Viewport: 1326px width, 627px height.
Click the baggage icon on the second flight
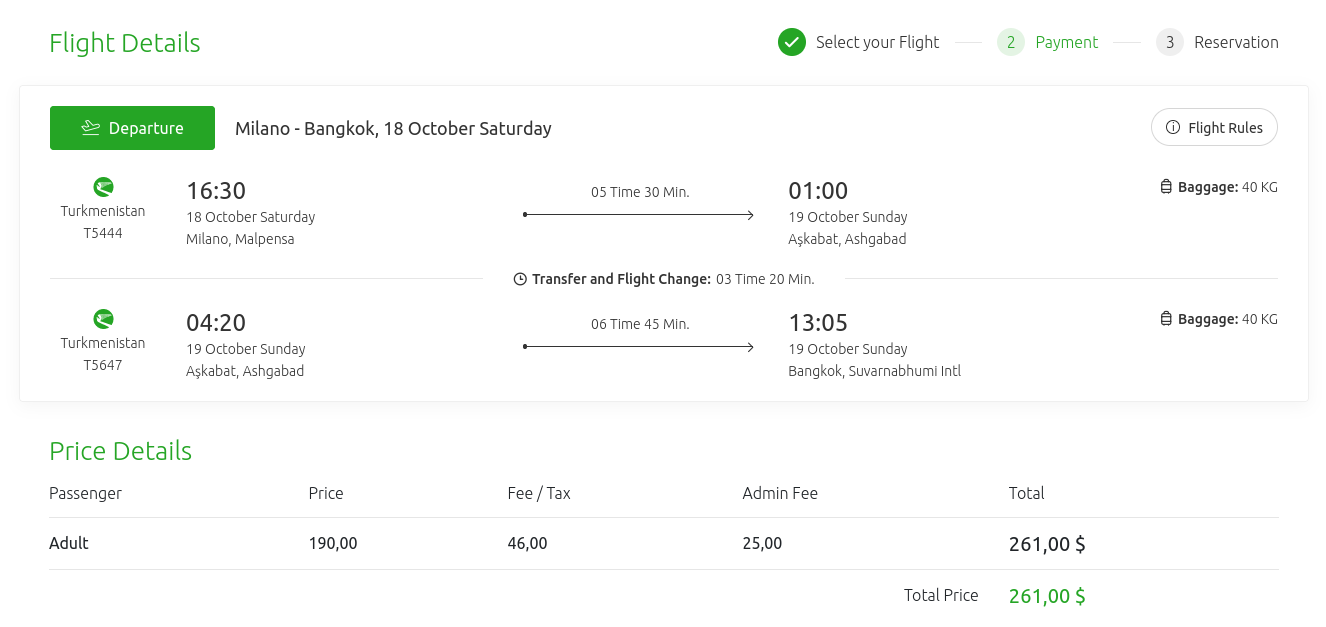pos(1166,319)
